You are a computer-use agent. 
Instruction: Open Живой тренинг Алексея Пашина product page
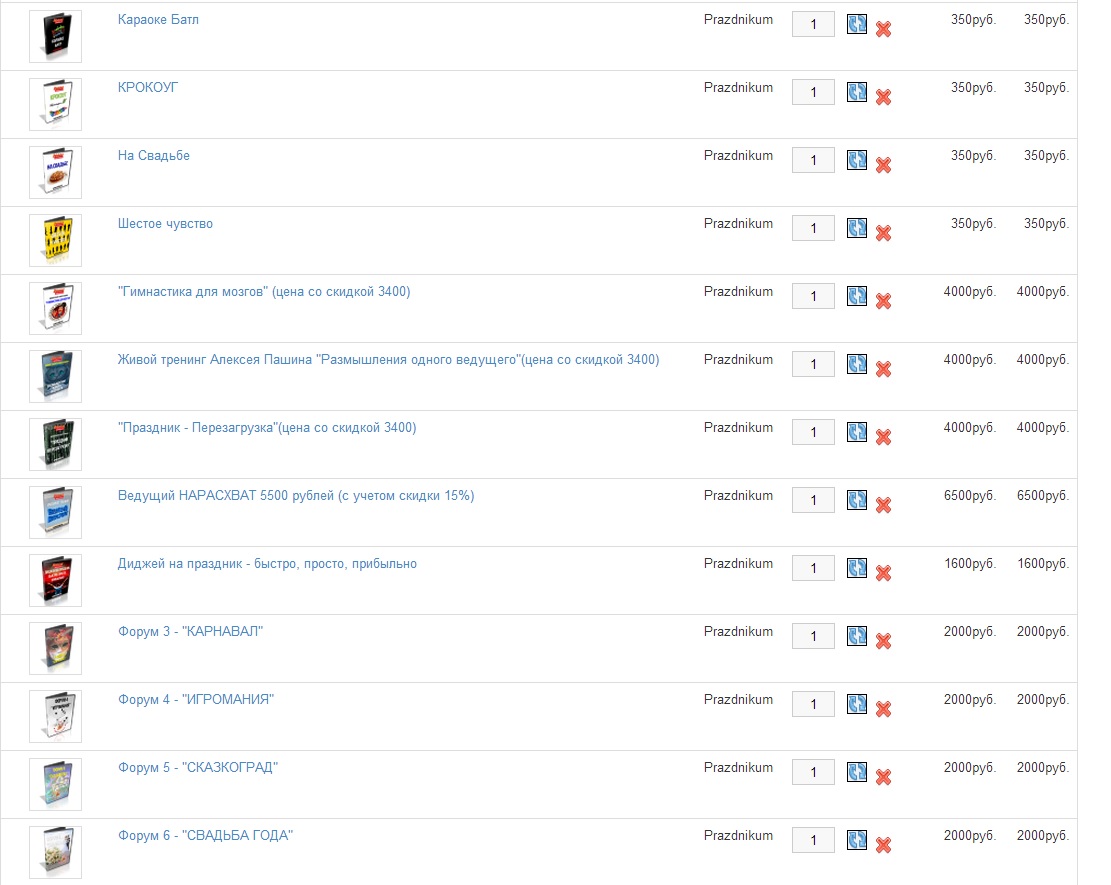[388, 360]
